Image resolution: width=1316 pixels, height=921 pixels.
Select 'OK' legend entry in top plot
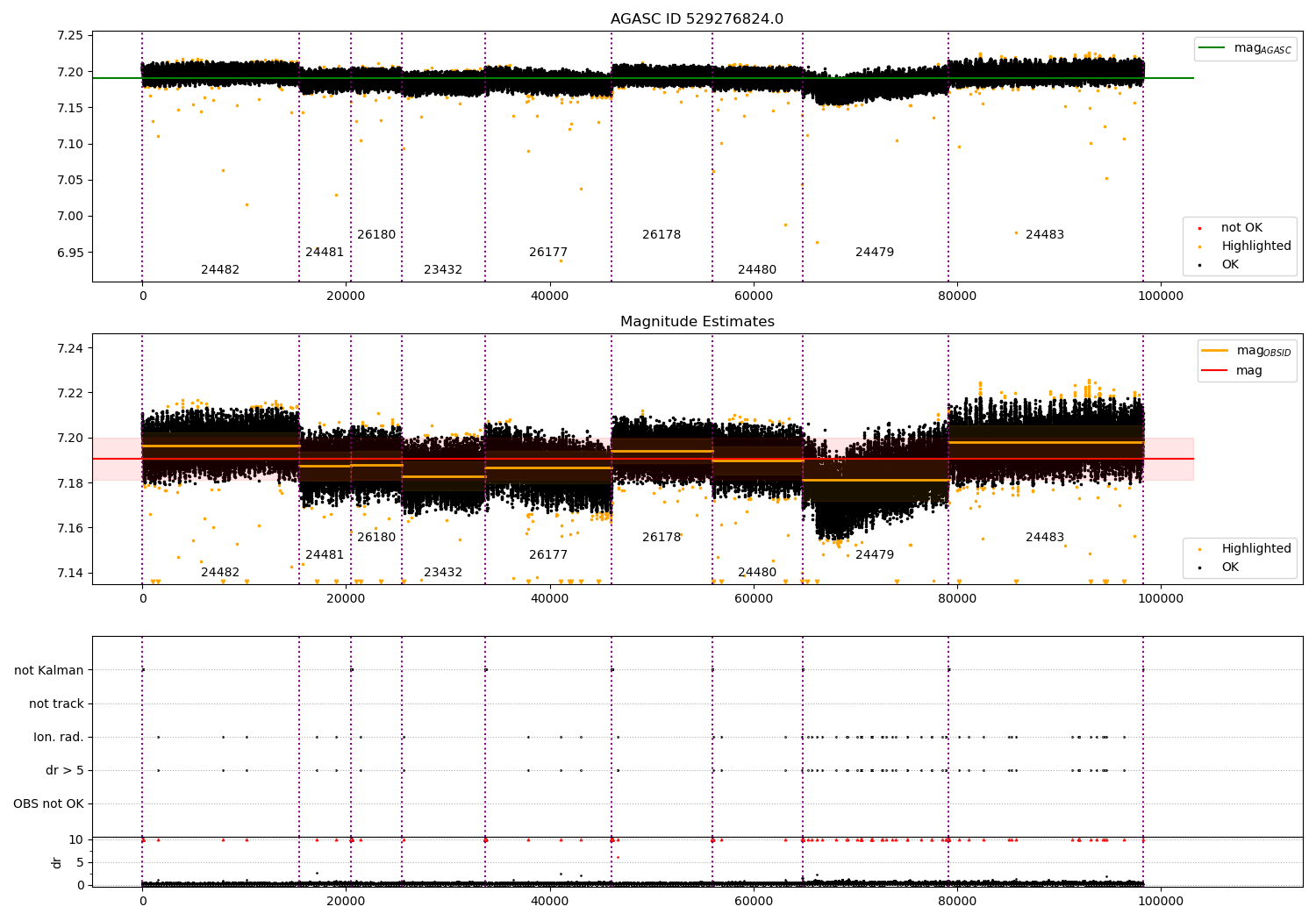point(1230,265)
